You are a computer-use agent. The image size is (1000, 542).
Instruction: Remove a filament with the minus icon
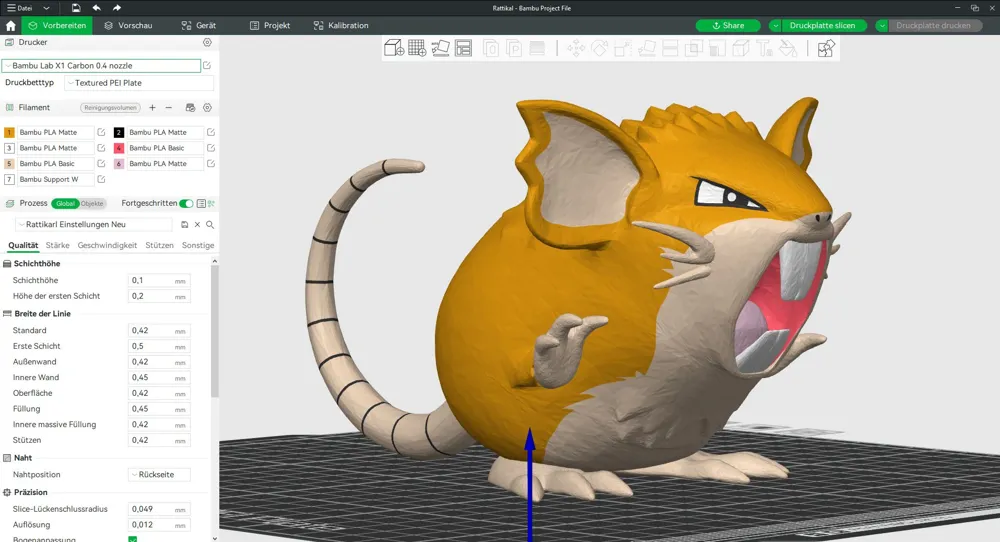click(168, 108)
